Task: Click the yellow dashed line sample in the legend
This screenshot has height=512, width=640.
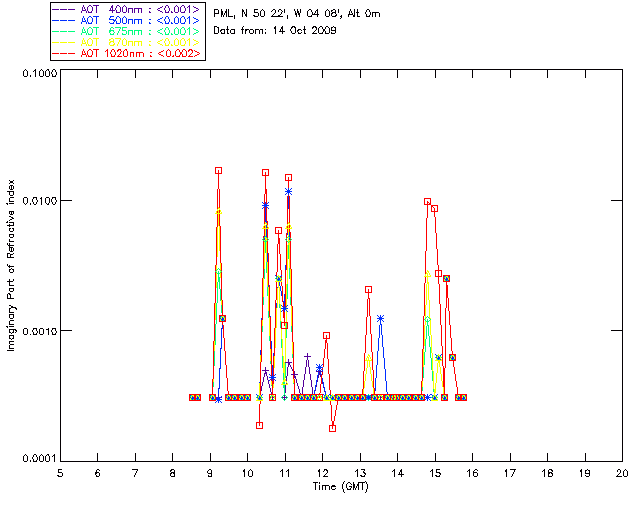Action: 64,42
